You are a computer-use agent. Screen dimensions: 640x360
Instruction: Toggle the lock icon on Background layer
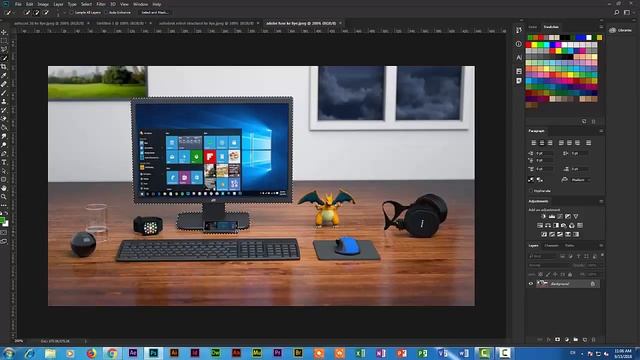point(593,284)
